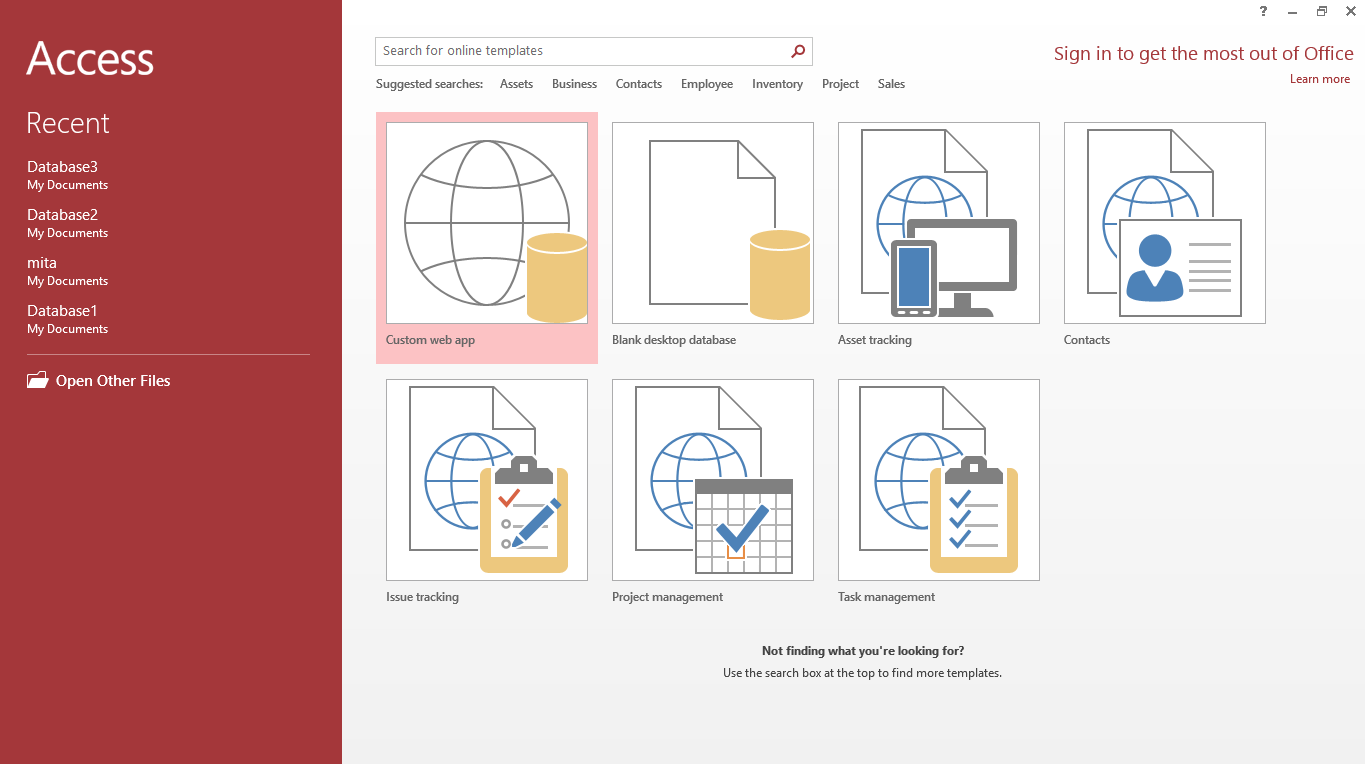Search suggested term Employee
This screenshot has width=1365, height=764.
click(707, 84)
